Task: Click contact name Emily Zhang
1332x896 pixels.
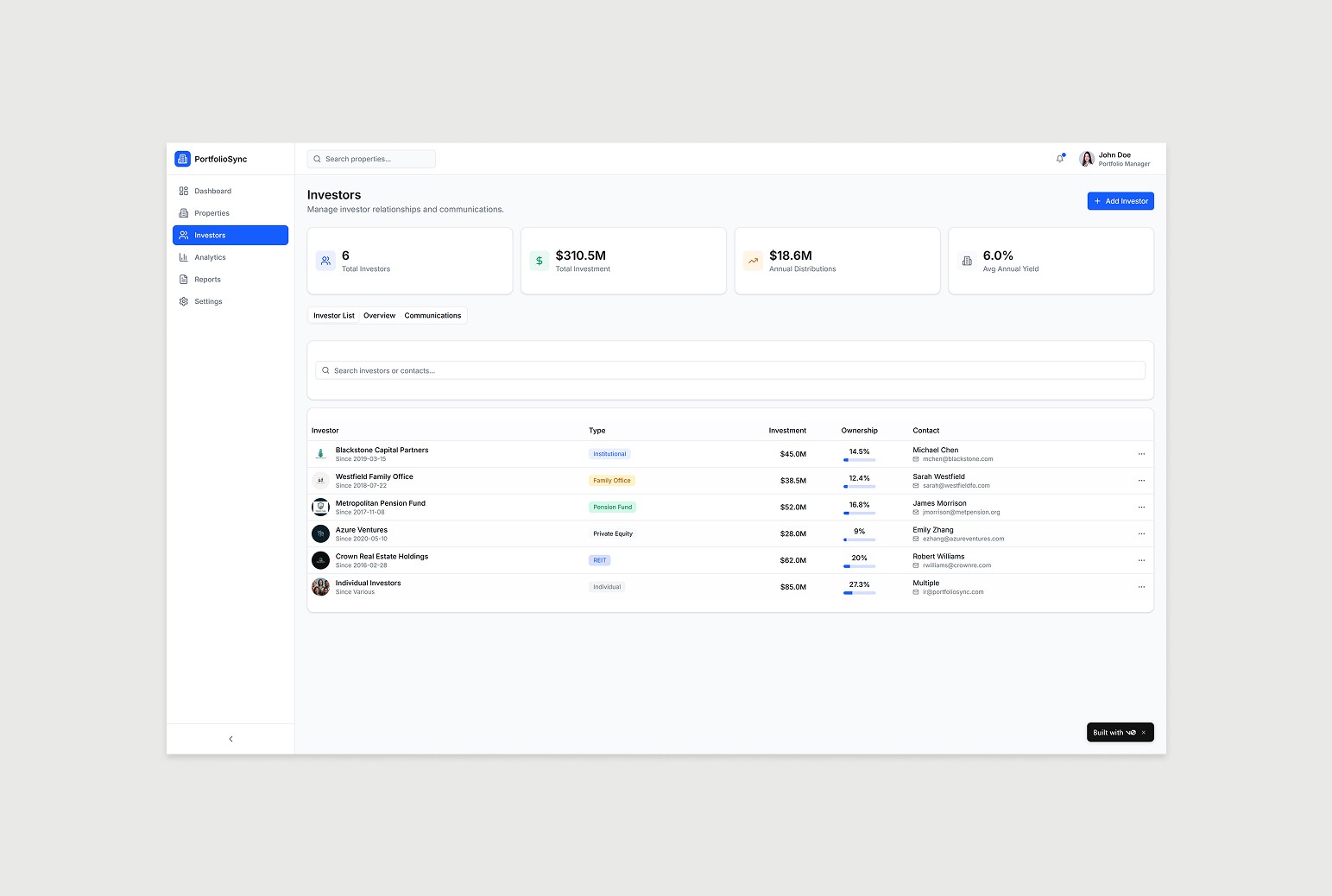Action: 933,530
